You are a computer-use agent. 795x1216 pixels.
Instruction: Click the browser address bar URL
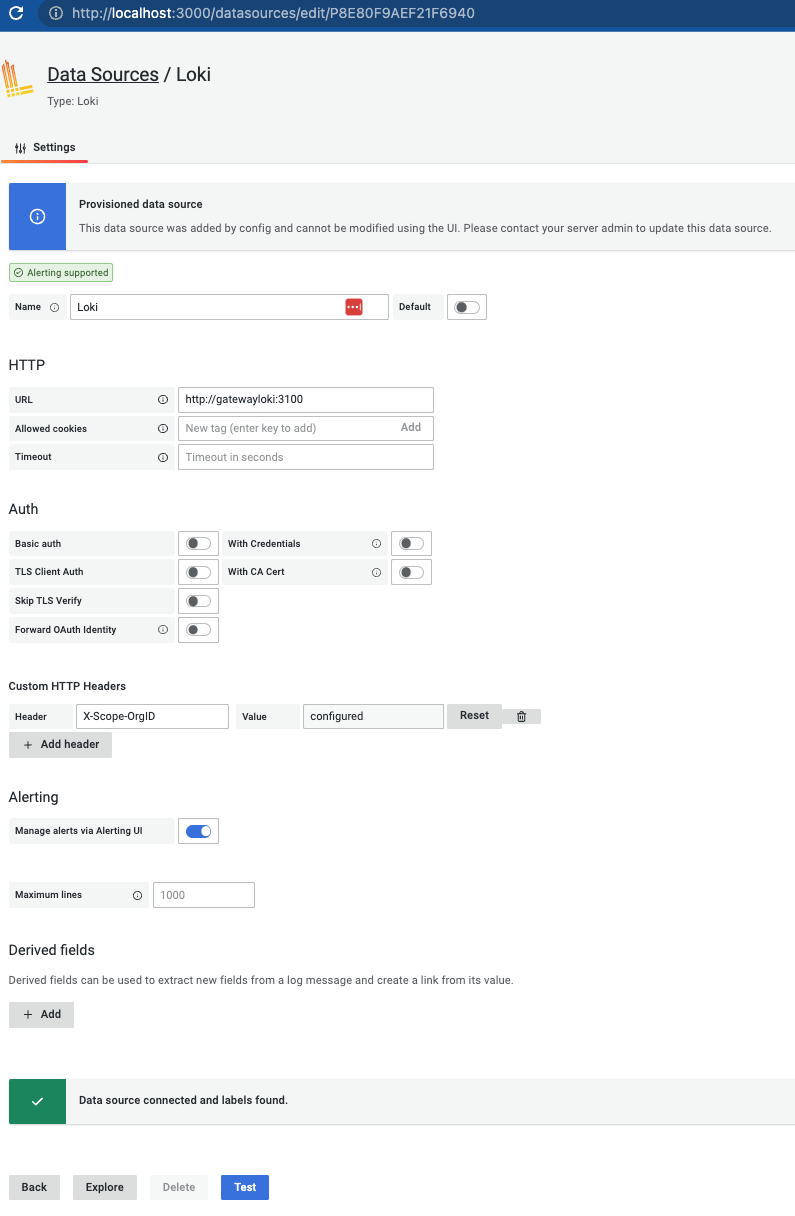coord(274,14)
